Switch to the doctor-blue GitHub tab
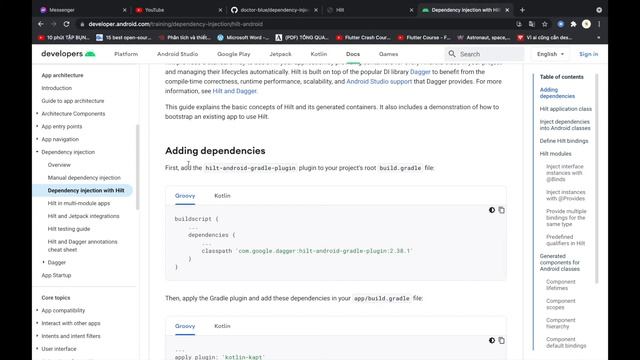This screenshot has width=640, height=360. [273, 10]
